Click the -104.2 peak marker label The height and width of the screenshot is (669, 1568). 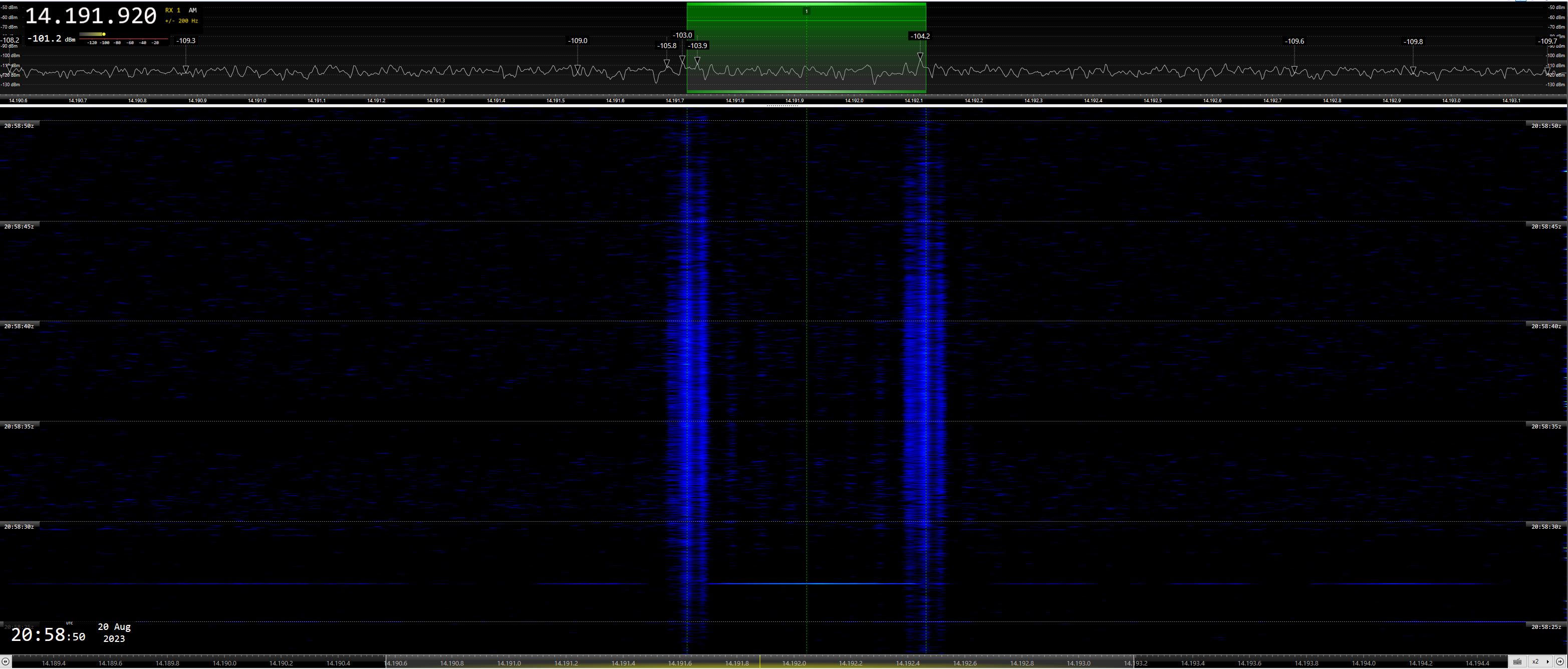pyautogui.click(x=920, y=37)
